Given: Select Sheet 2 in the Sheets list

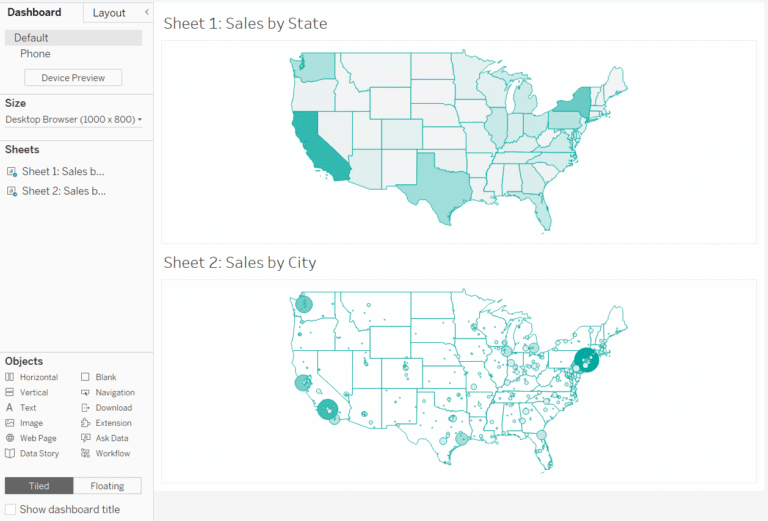Looking at the screenshot, I should 63,191.
